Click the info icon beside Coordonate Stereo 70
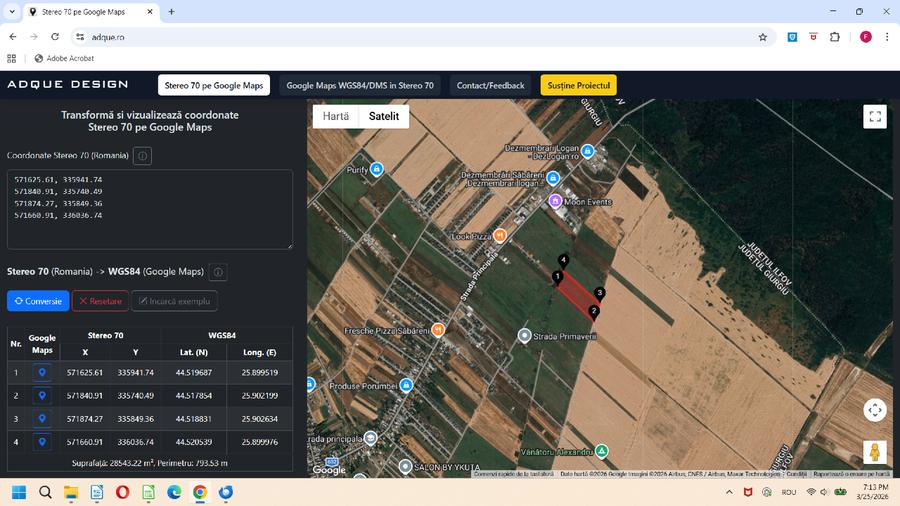This screenshot has width=900, height=506. point(142,156)
